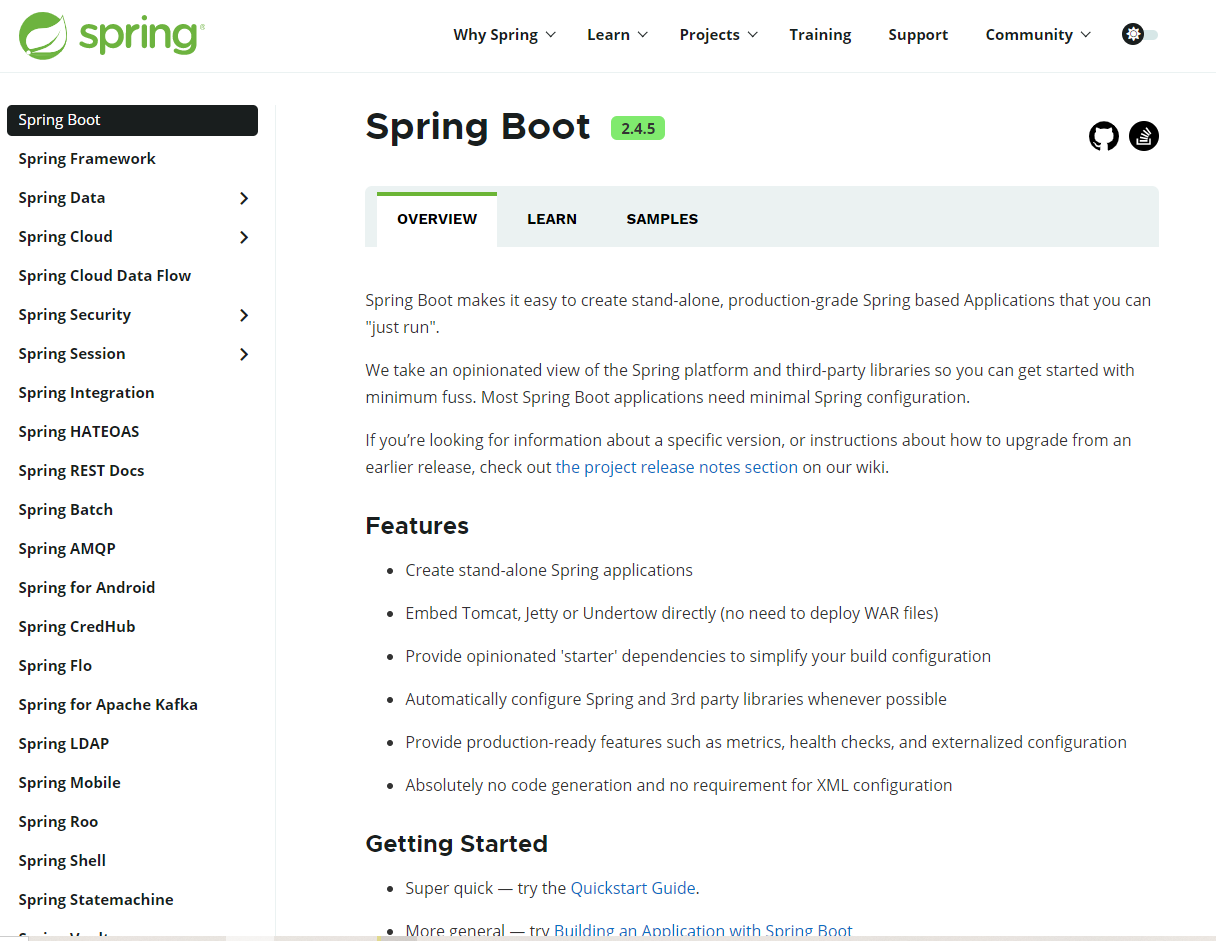This screenshot has width=1216, height=941.
Task: Go to the Training page
Action: 820,35
